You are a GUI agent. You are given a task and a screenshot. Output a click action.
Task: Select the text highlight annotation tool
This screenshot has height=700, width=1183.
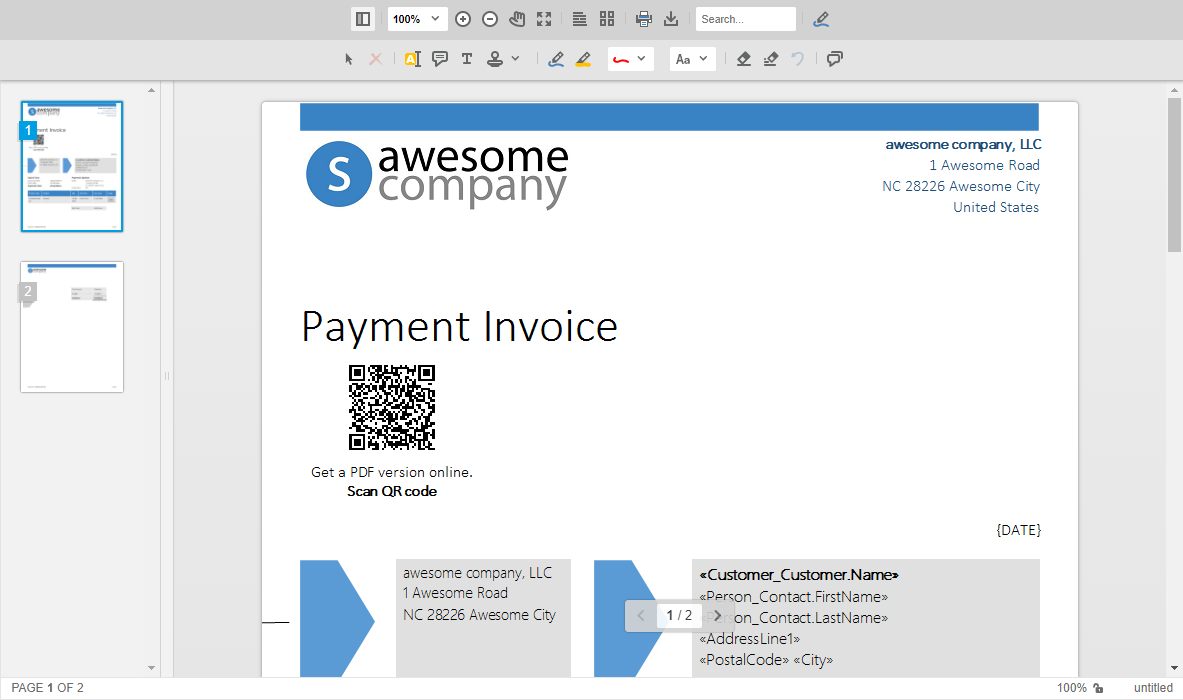(x=413, y=59)
